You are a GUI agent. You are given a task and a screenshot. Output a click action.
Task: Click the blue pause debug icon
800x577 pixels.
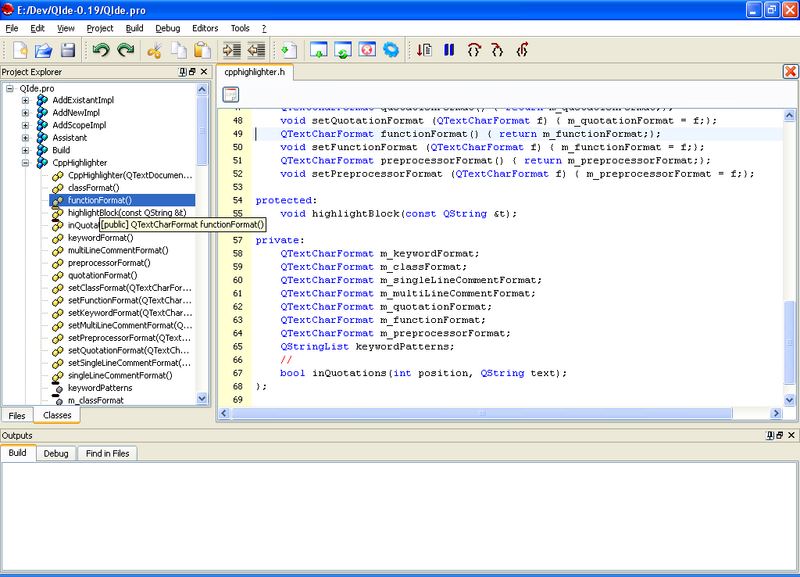[449, 50]
